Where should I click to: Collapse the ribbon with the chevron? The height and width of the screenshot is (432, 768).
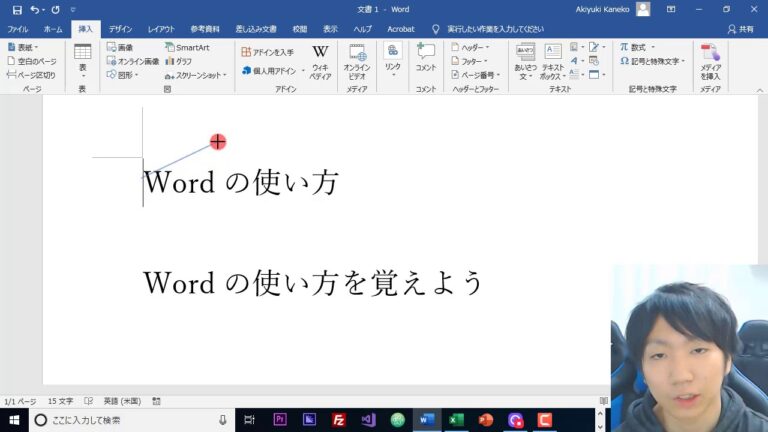(x=760, y=90)
